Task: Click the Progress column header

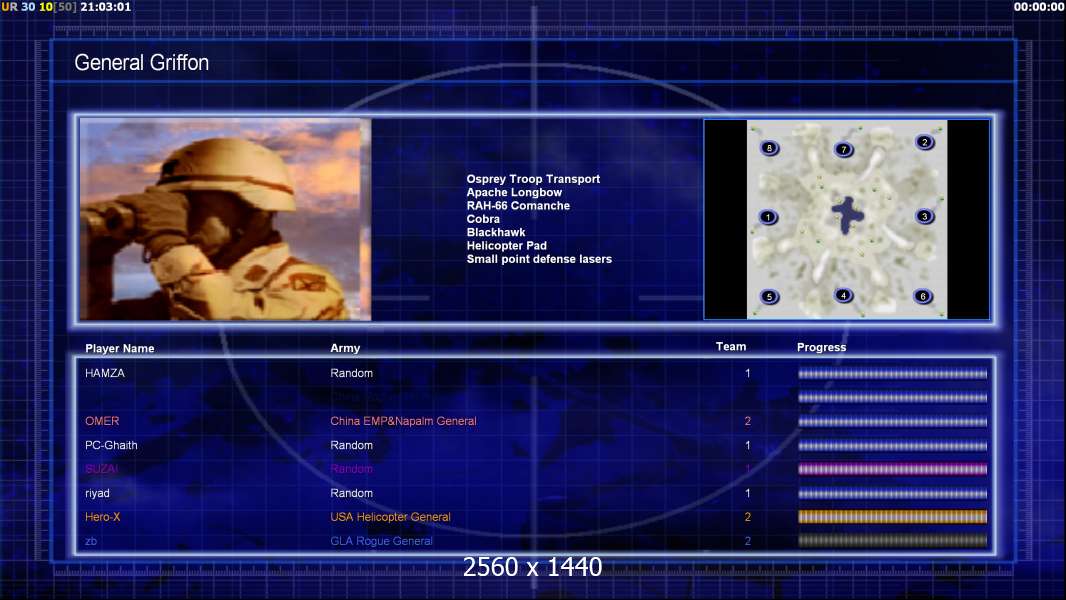Action: (x=821, y=347)
